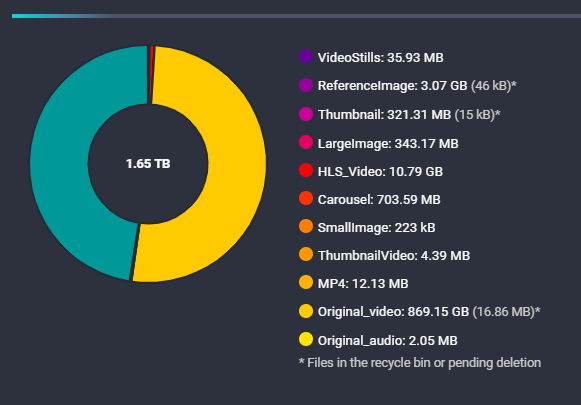Click the Original_audio bright yellow dot
The width and height of the screenshot is (581, 405).
coord(306,339)
